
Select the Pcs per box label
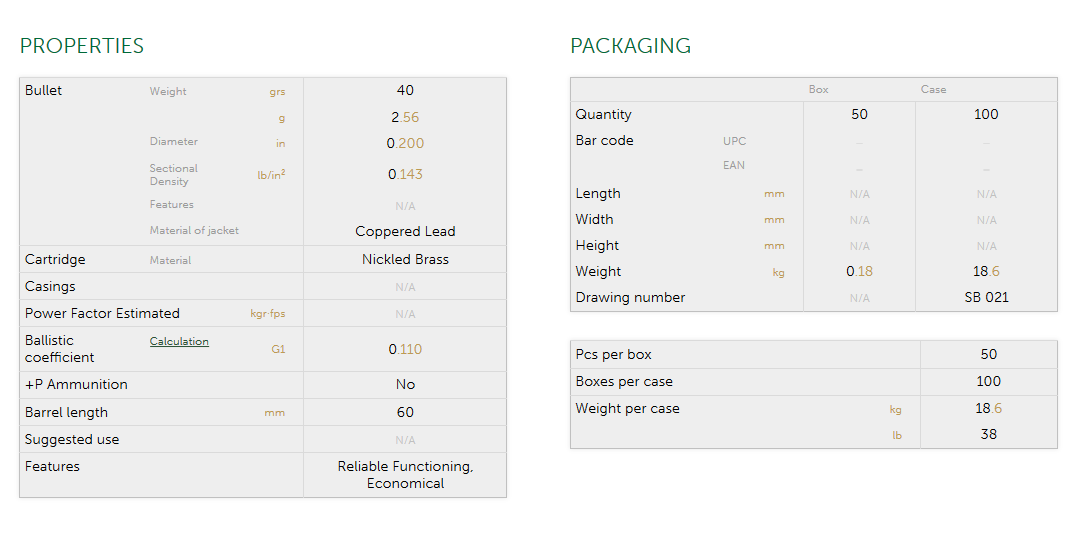point(613,354)
